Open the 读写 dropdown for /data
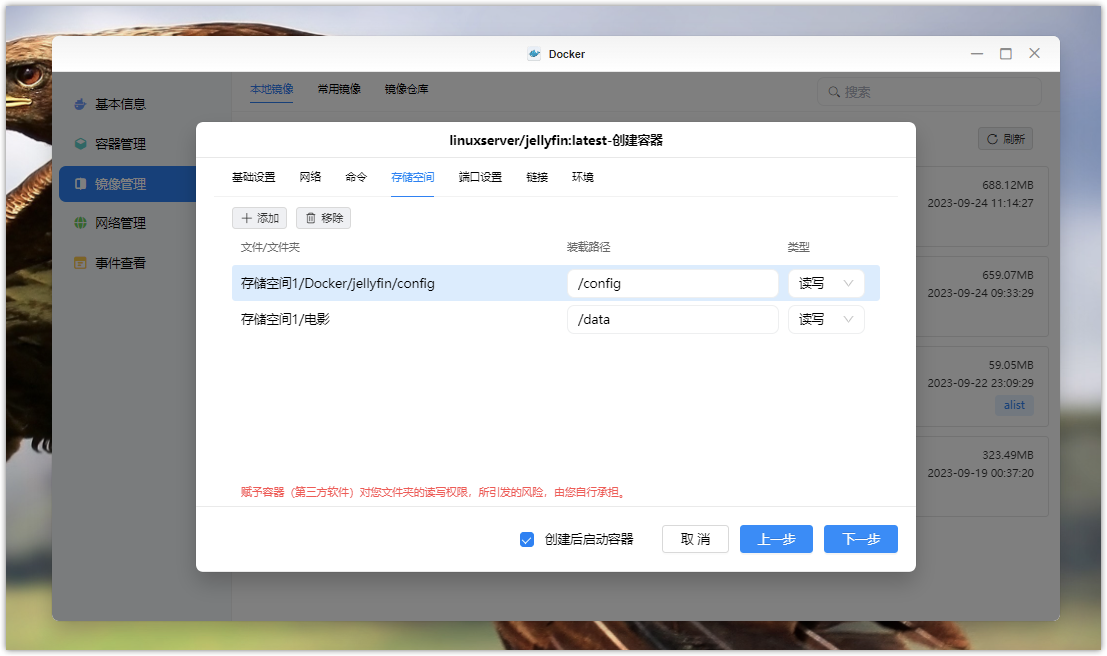 (x=826, y=320)
